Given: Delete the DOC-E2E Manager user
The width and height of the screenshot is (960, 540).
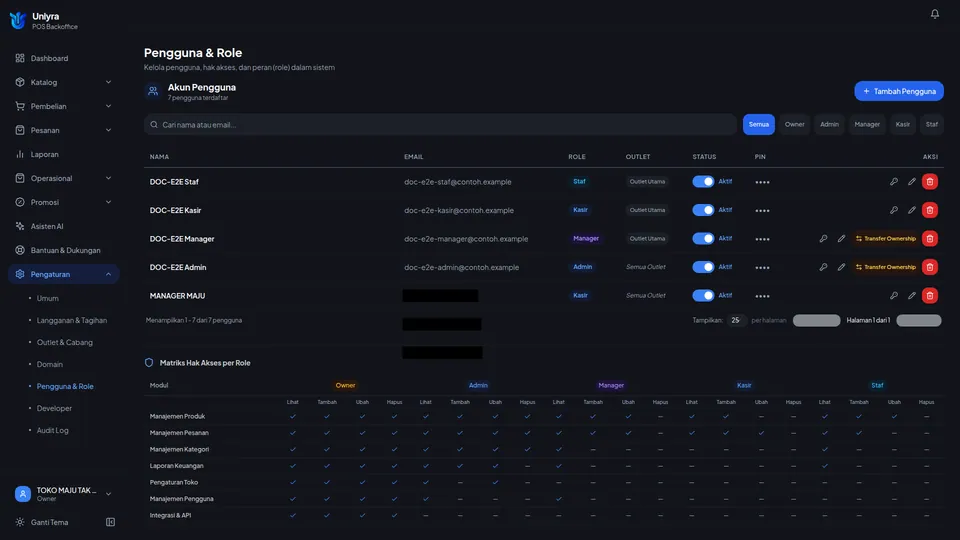Looking at the screenshot, I should [x=929, y=239].
